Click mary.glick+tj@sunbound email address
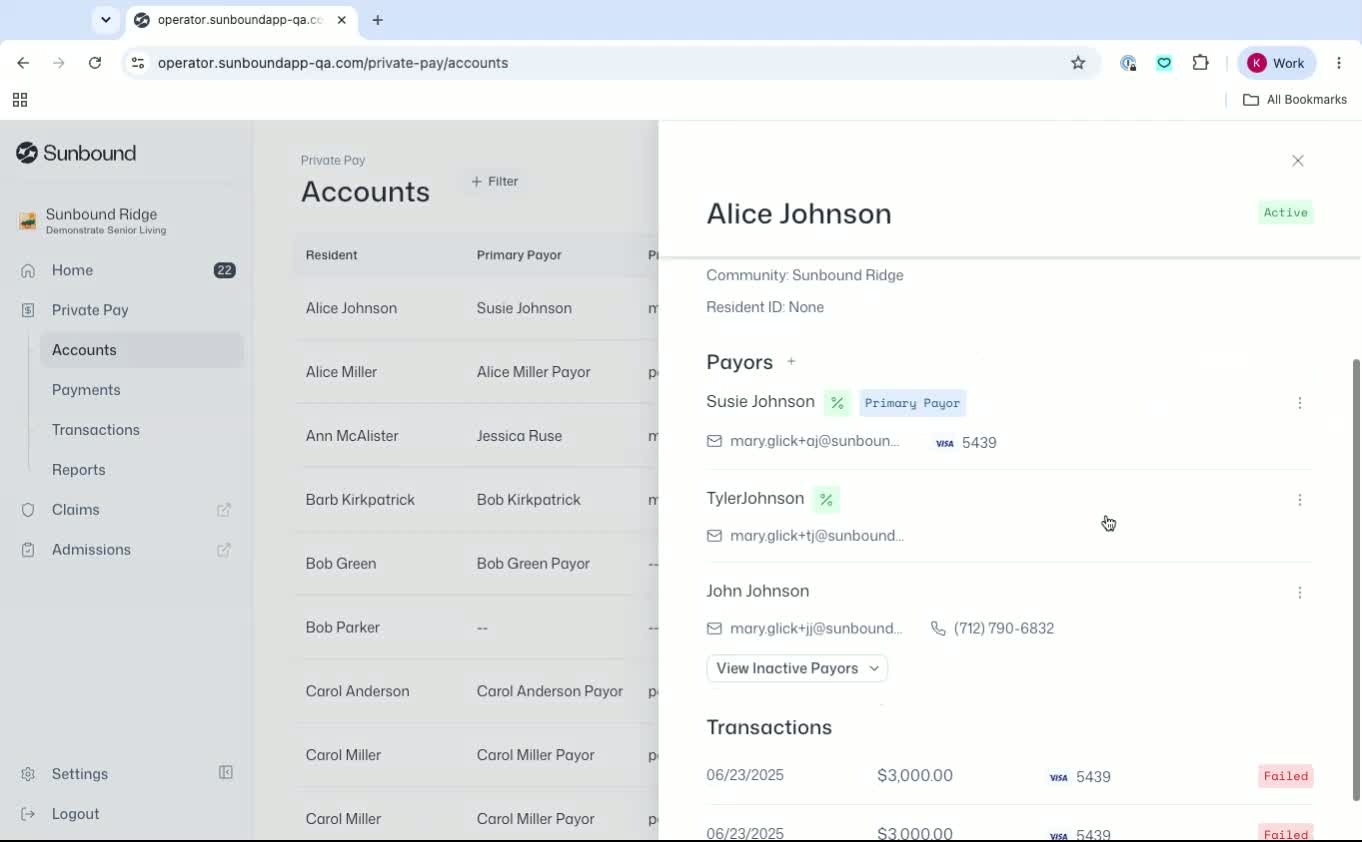The height and width of the screenshot is (842, 1362). 817,536
